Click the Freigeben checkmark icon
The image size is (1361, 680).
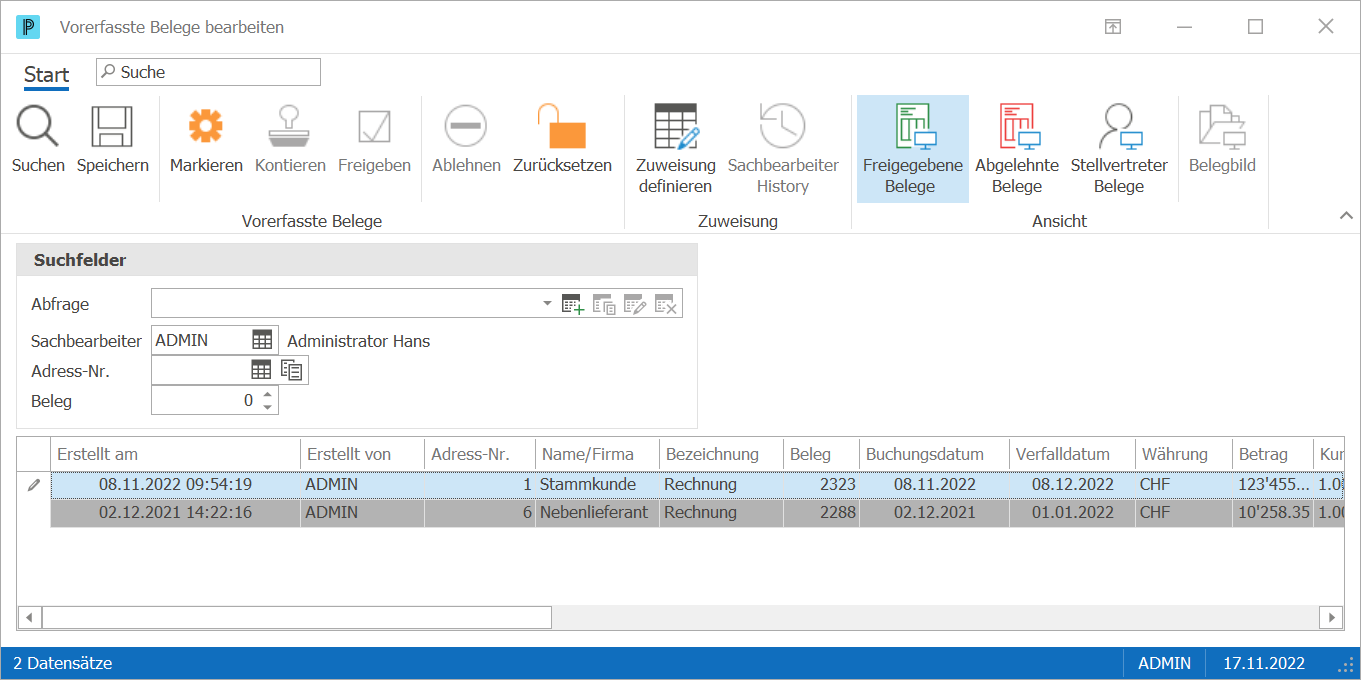(374, 127)
